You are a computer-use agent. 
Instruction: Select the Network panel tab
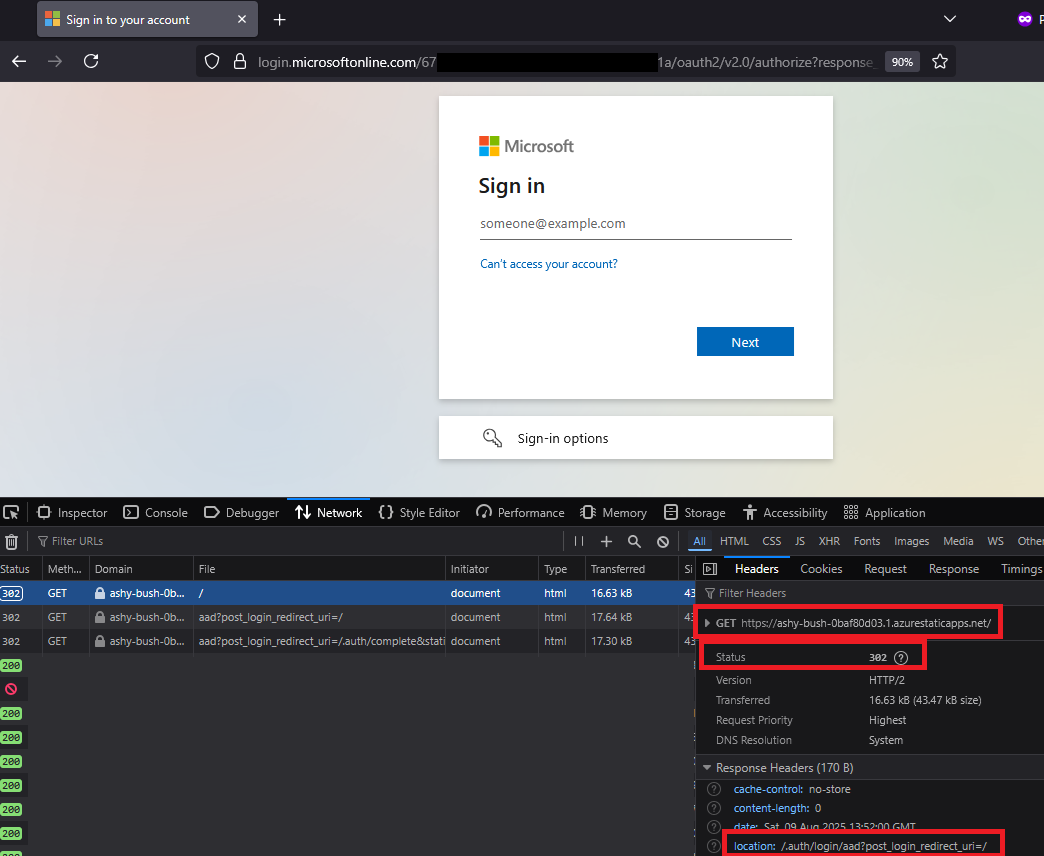click(329, 513)
